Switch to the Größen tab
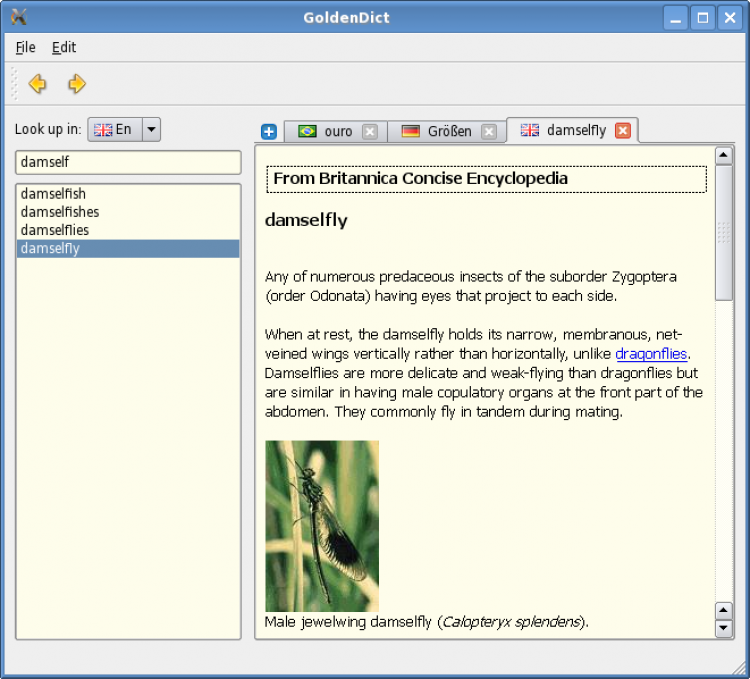 click(x=447, y=131)
